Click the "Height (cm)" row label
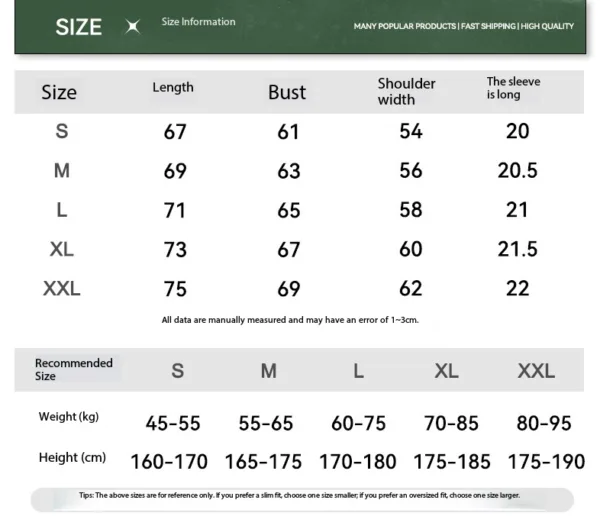This screenshot has width=600, height=529. point(72,458)
